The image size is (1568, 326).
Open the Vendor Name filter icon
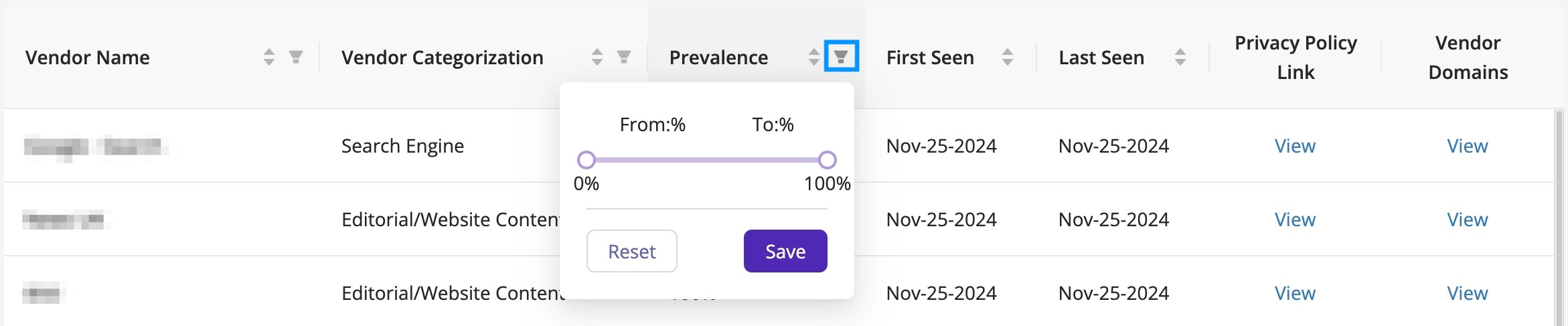click(295, 57)
